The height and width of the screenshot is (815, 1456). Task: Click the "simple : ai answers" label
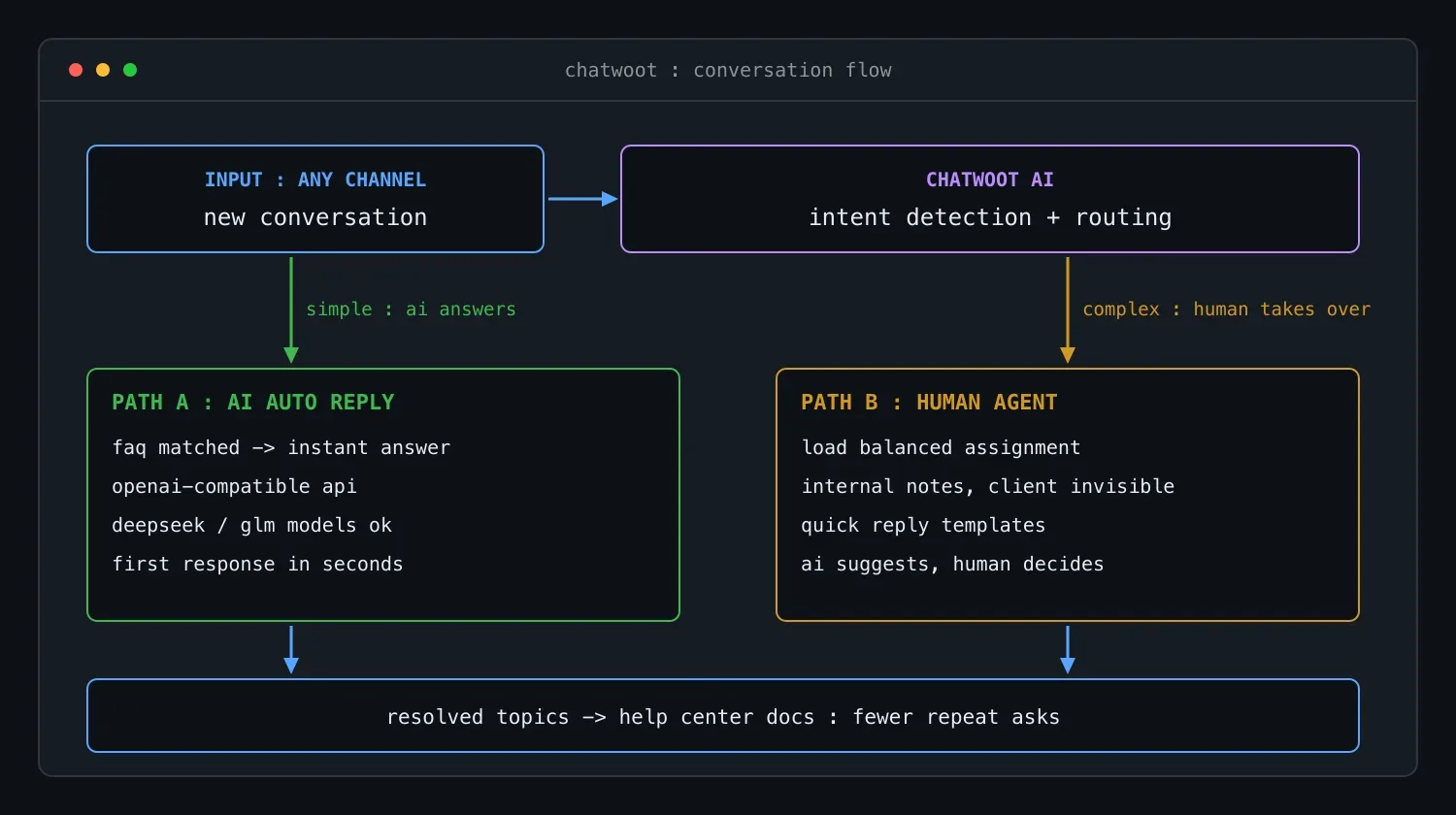[412, 310]
